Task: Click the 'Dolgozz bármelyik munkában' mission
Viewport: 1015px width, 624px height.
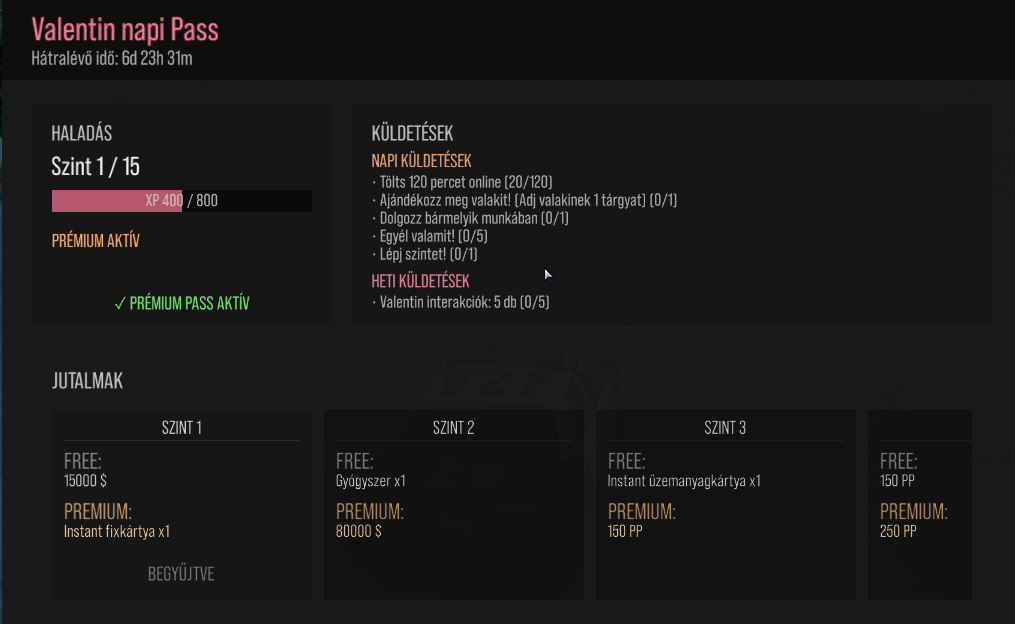Action: tap(470, 218)
